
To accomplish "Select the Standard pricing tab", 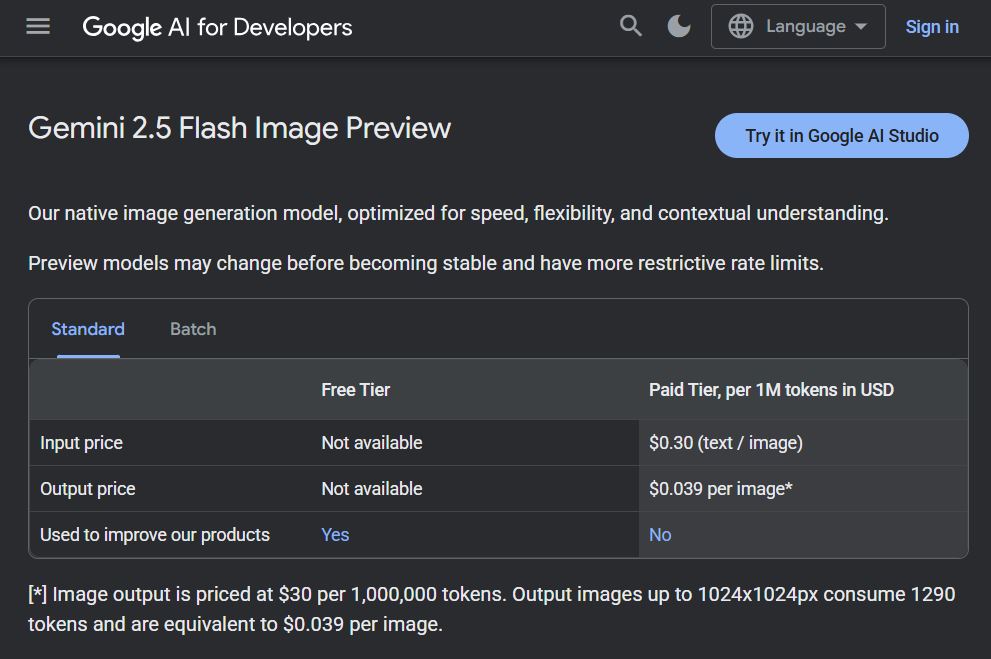I will point(88,329).
